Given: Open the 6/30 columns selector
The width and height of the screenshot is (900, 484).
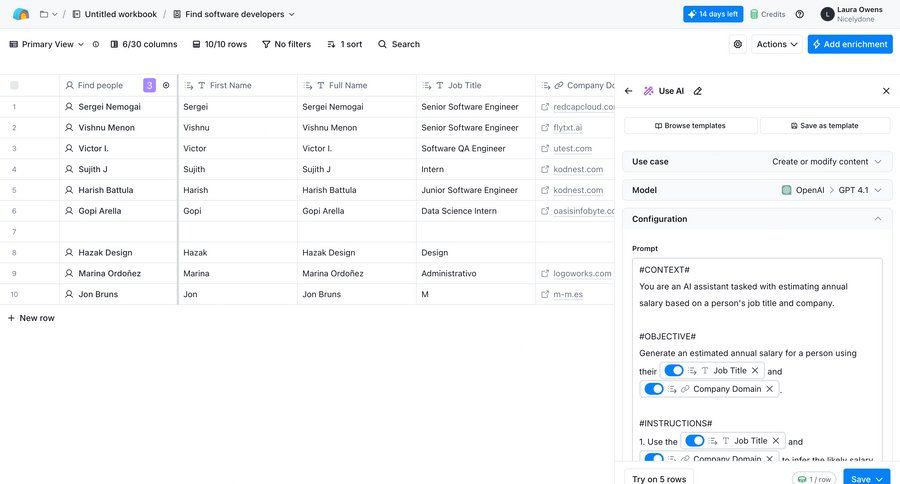Looking at the screenshot, I should [144, 44].
